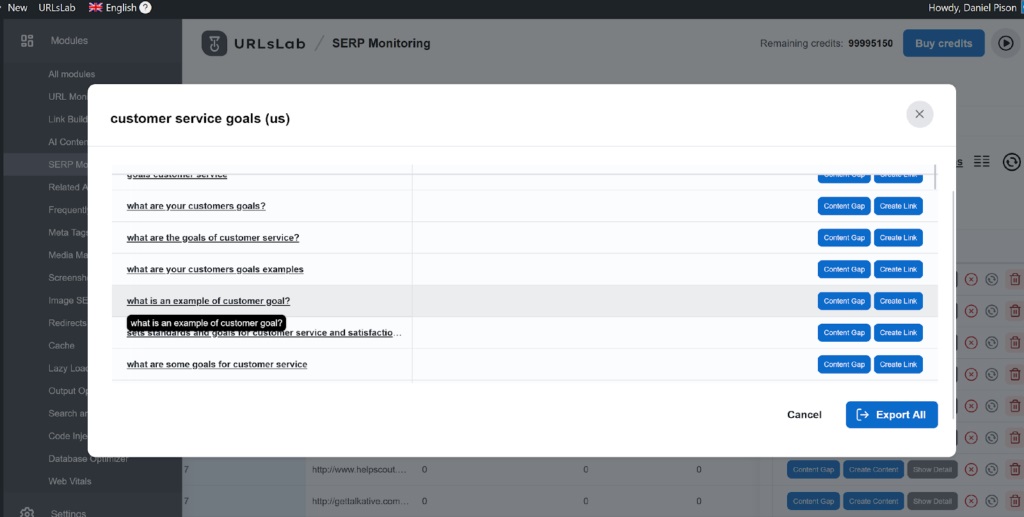Content Gap for 'what are your customers goals?'
The width and height of the screenshot is (1024, 517).
pyautogui.click(x=844, y=206)
